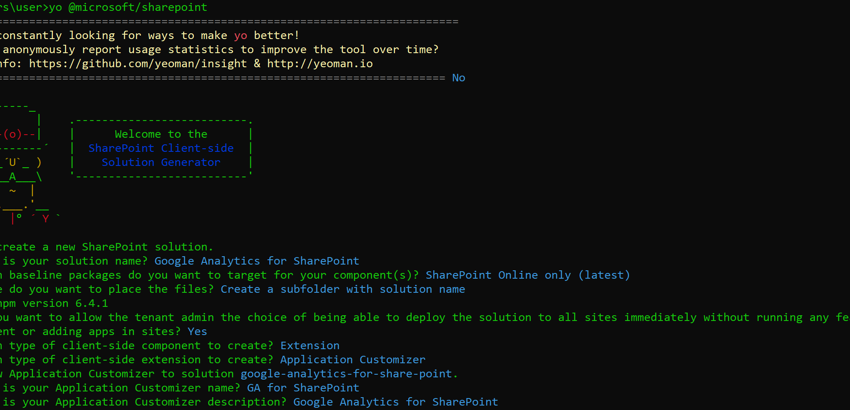Click the blue 'No' answer

pos(459,78)
